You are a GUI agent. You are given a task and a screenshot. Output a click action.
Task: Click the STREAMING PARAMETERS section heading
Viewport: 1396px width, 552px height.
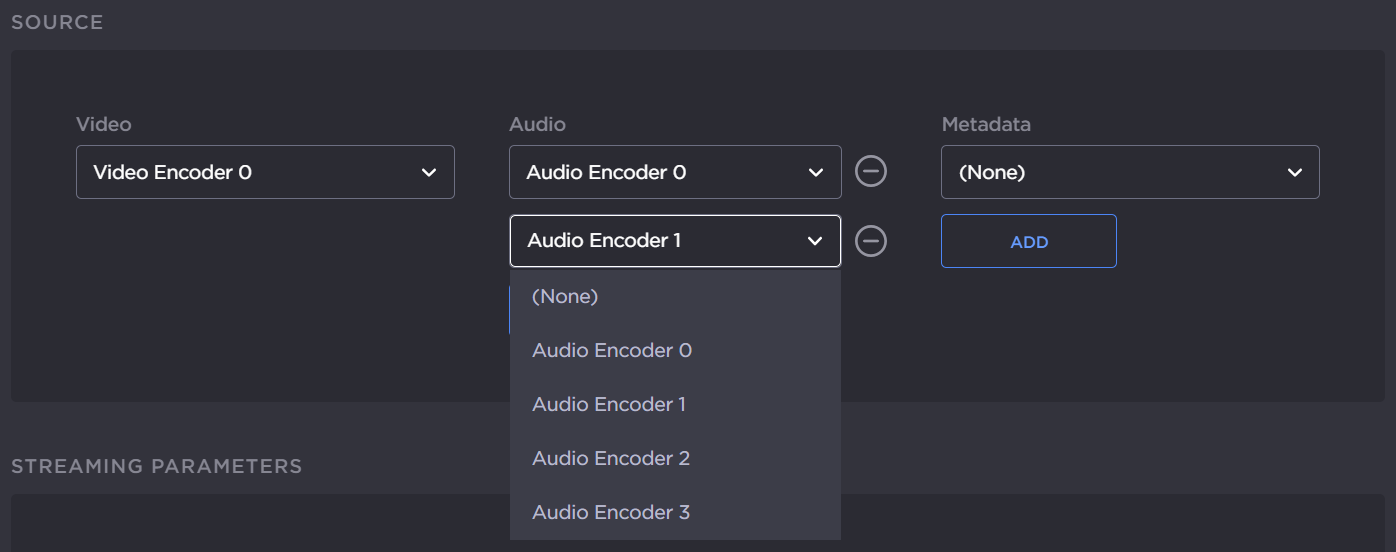click(x=156, y=466)
